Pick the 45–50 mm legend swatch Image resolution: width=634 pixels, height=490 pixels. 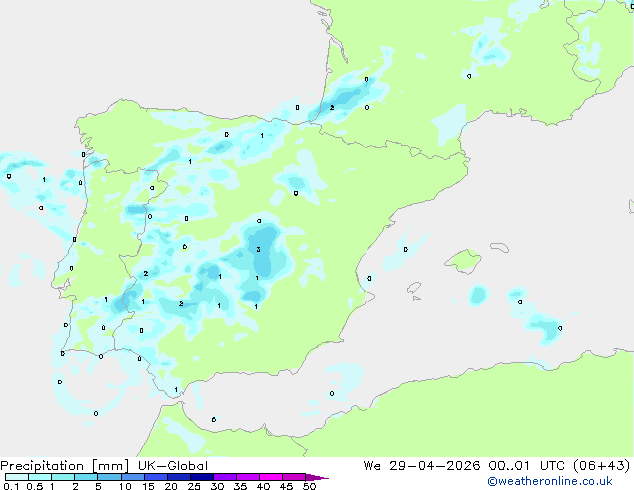pyautogui.click(x=294, y=477)
